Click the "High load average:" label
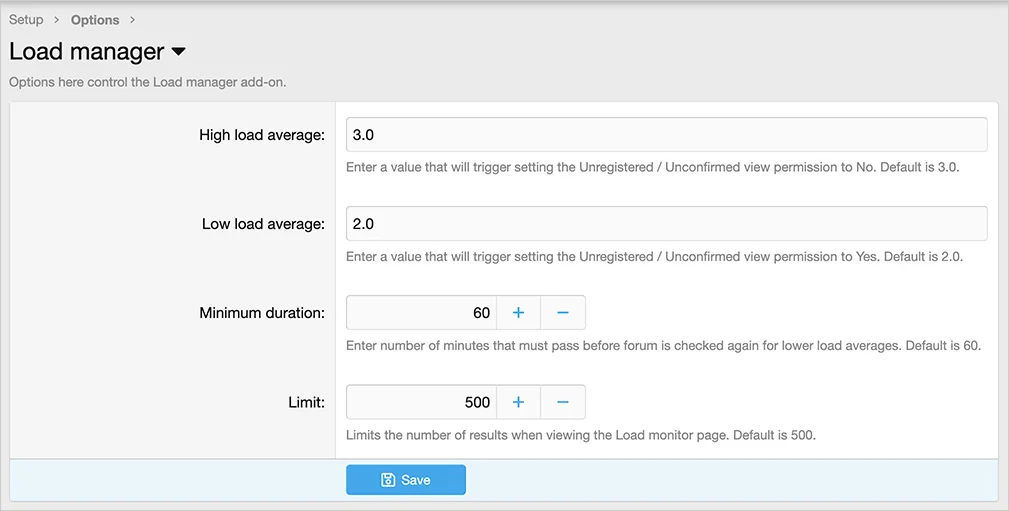The height and width of the screenshot is (511, 1009). [261, 135]
